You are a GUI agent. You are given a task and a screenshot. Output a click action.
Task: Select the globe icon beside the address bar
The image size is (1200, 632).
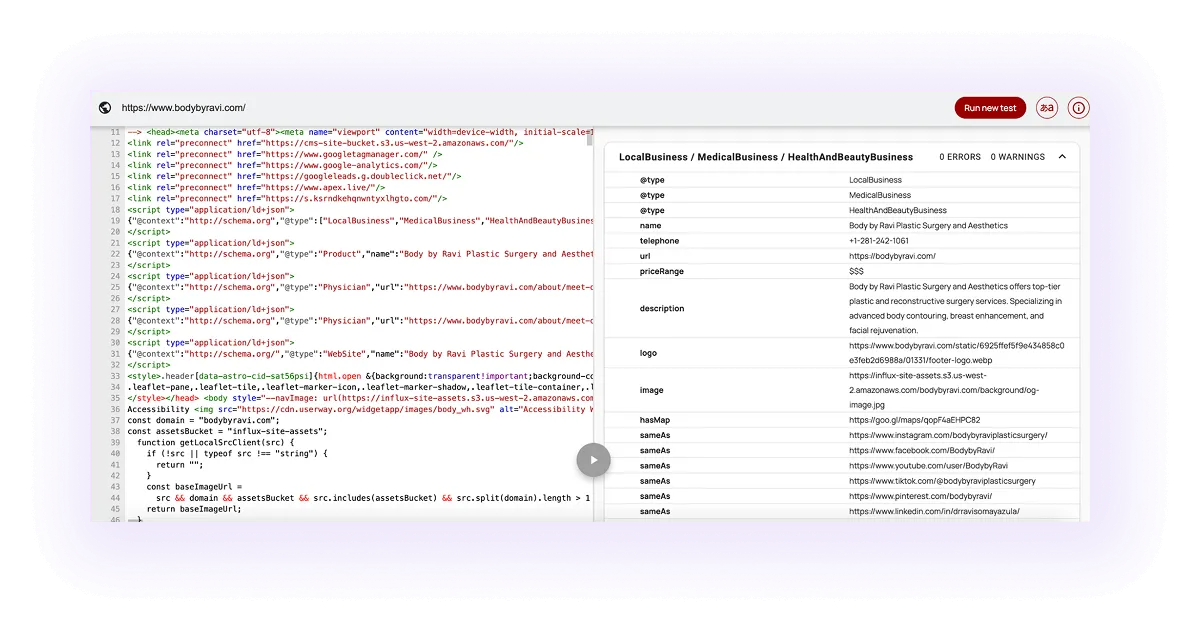[x=103, y=107]
